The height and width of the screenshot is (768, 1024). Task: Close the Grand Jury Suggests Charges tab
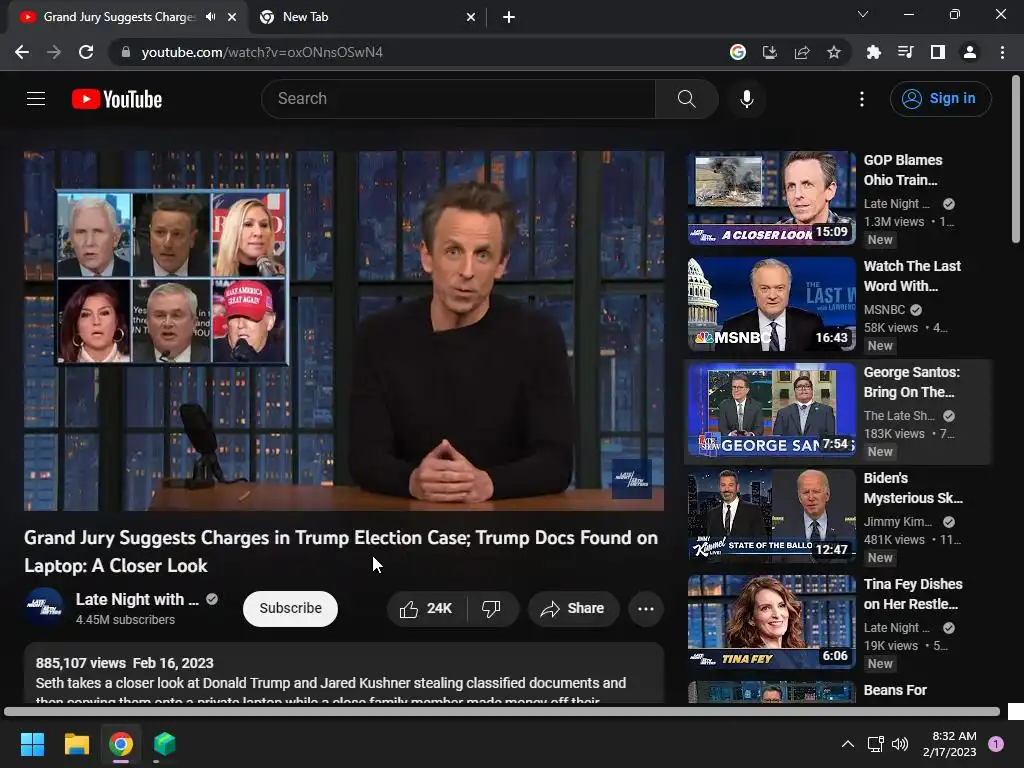(x=232, y=17)
